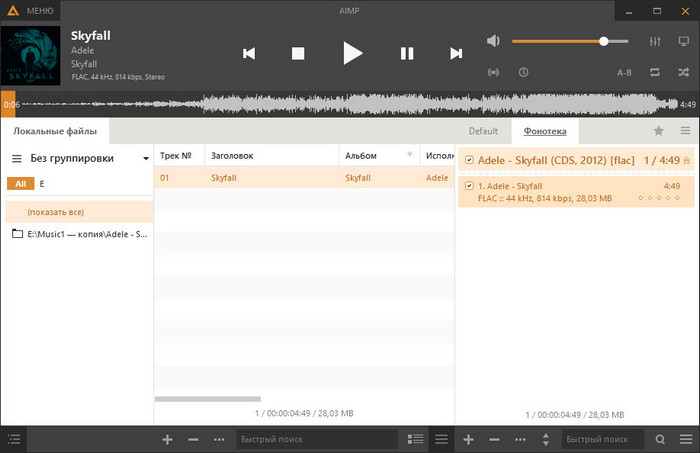Click the library Быстрый поиск search field

tap(316, 439)
